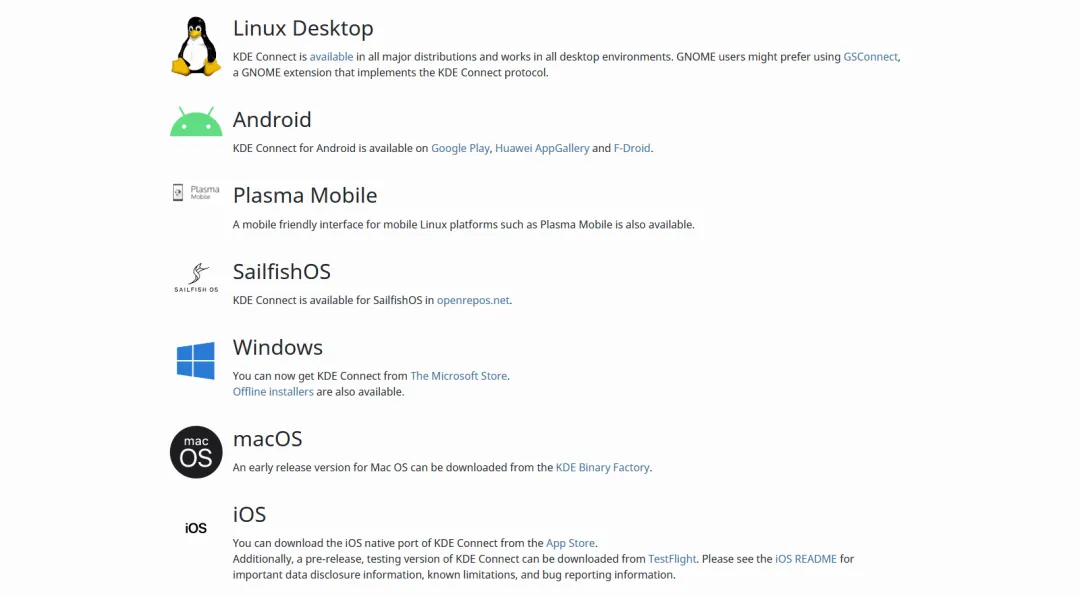Click the Linux Desktop heading

(303, 28)
